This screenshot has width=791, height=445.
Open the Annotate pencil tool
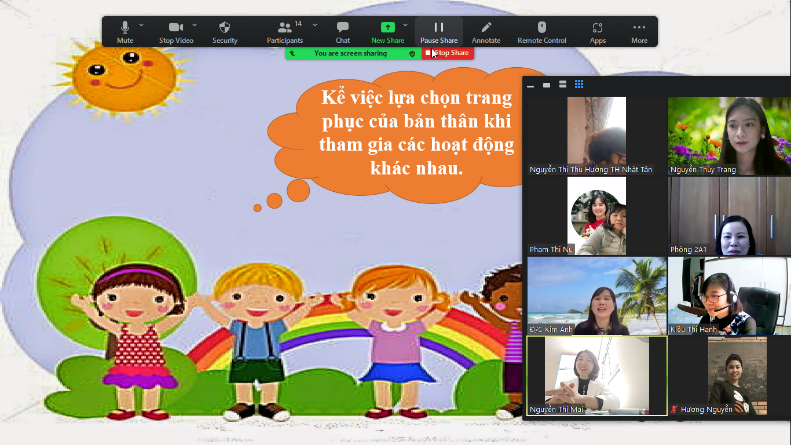point(486,30)
